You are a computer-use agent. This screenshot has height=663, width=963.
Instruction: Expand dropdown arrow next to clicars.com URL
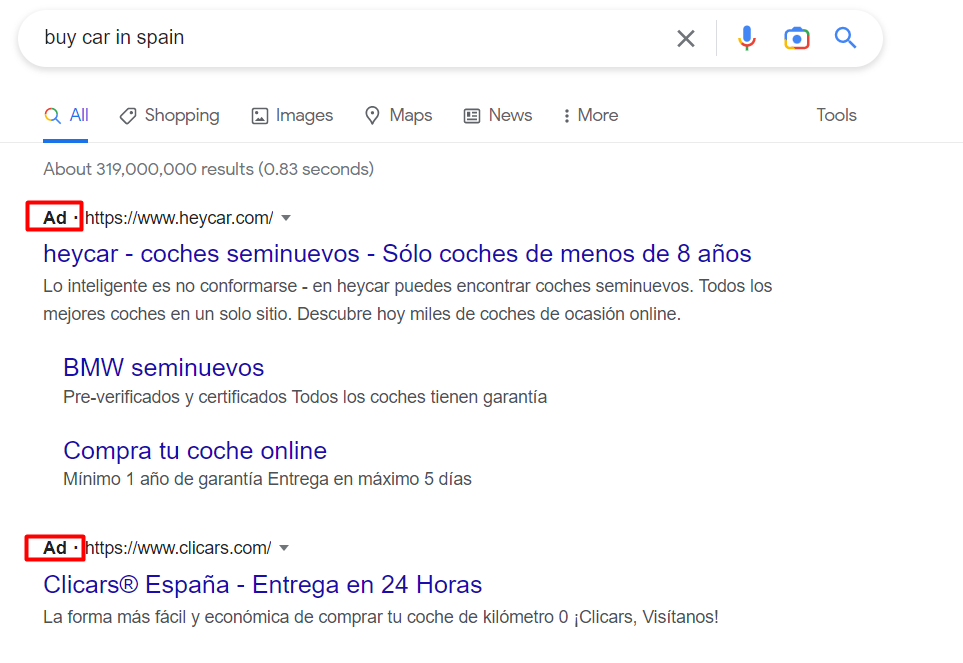[284, 548]
